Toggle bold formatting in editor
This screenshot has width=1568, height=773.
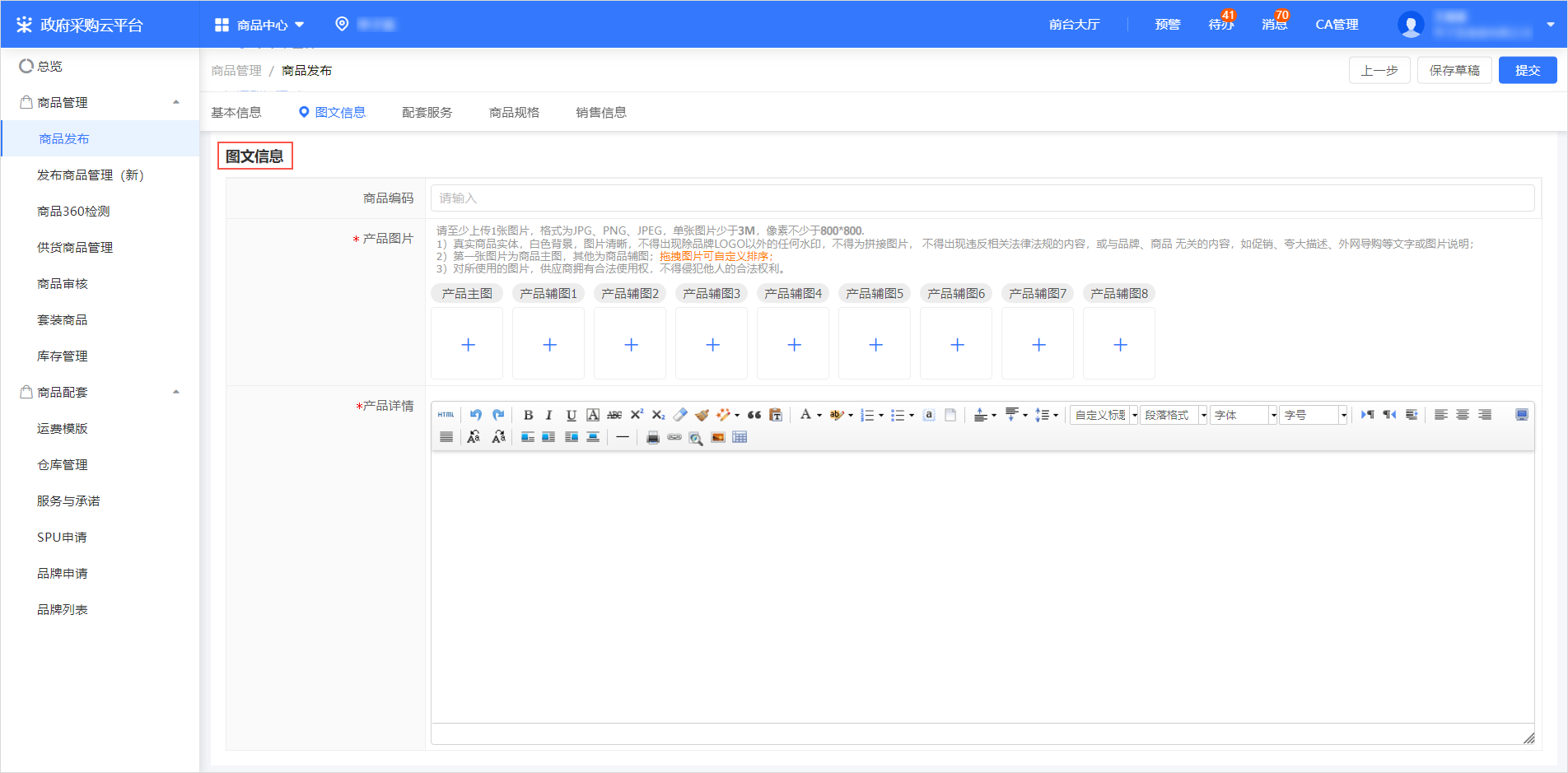click(x=529, y=415)
